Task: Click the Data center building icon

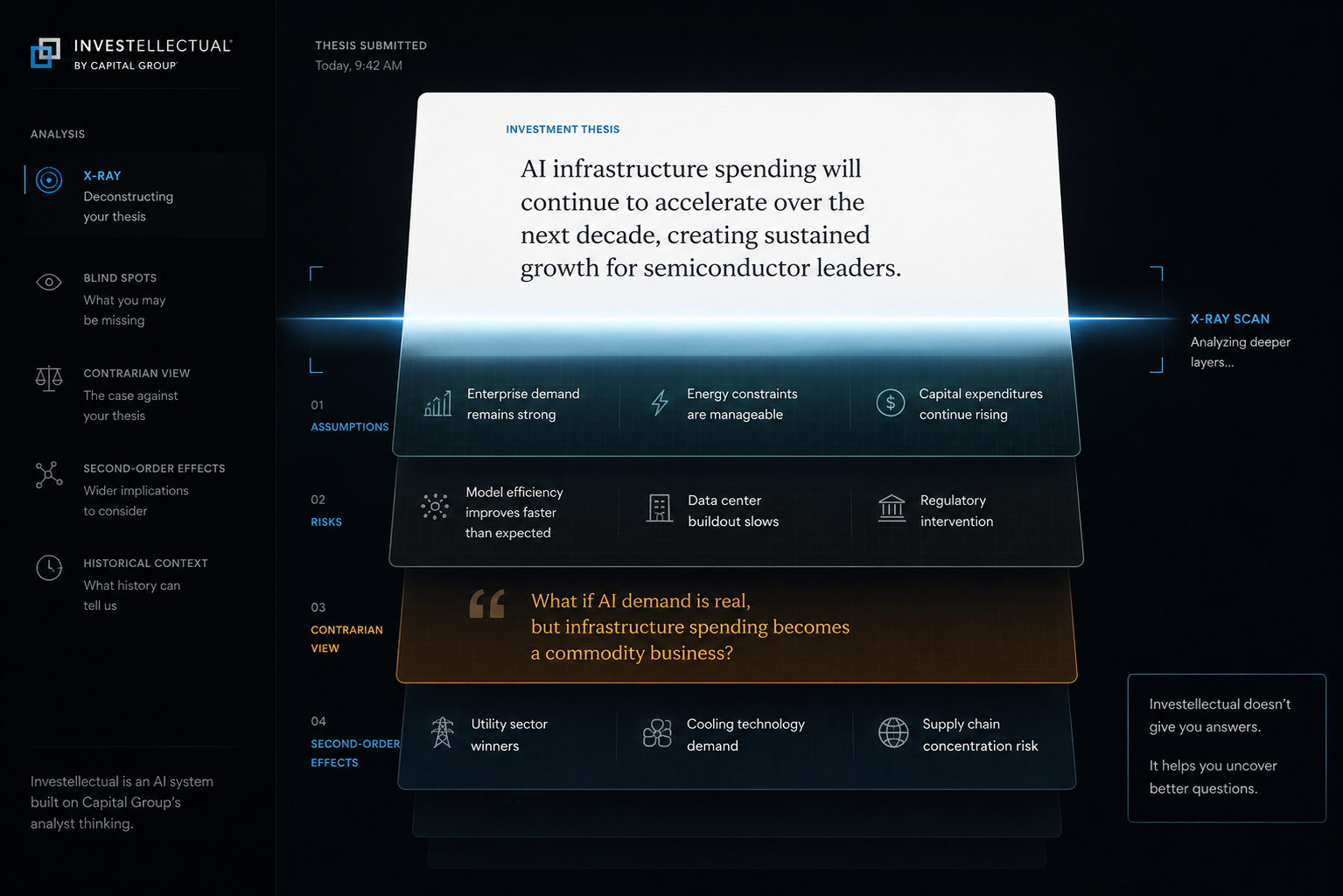Action: tap(660, 507)
